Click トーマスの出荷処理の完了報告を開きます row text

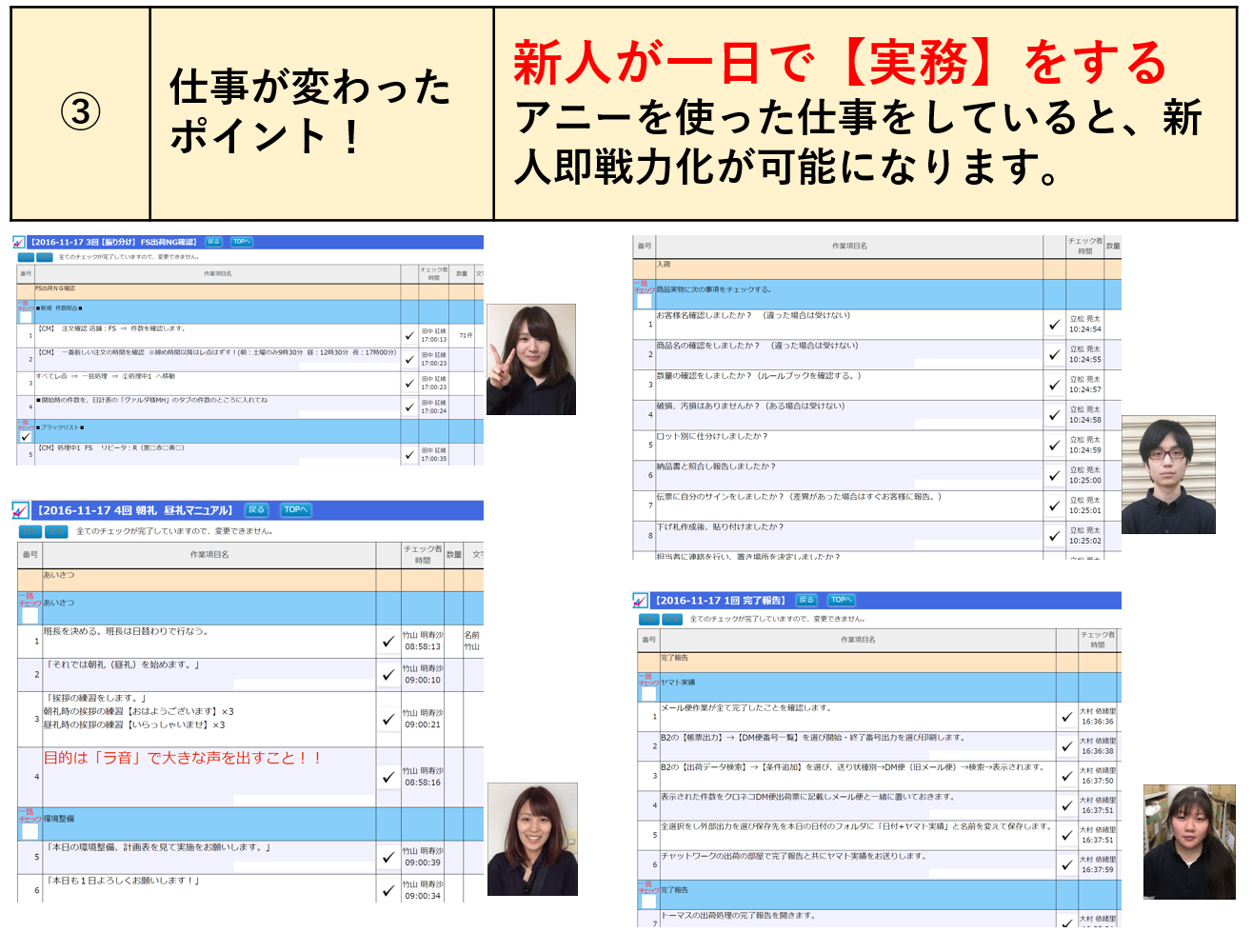coord(739,916)
